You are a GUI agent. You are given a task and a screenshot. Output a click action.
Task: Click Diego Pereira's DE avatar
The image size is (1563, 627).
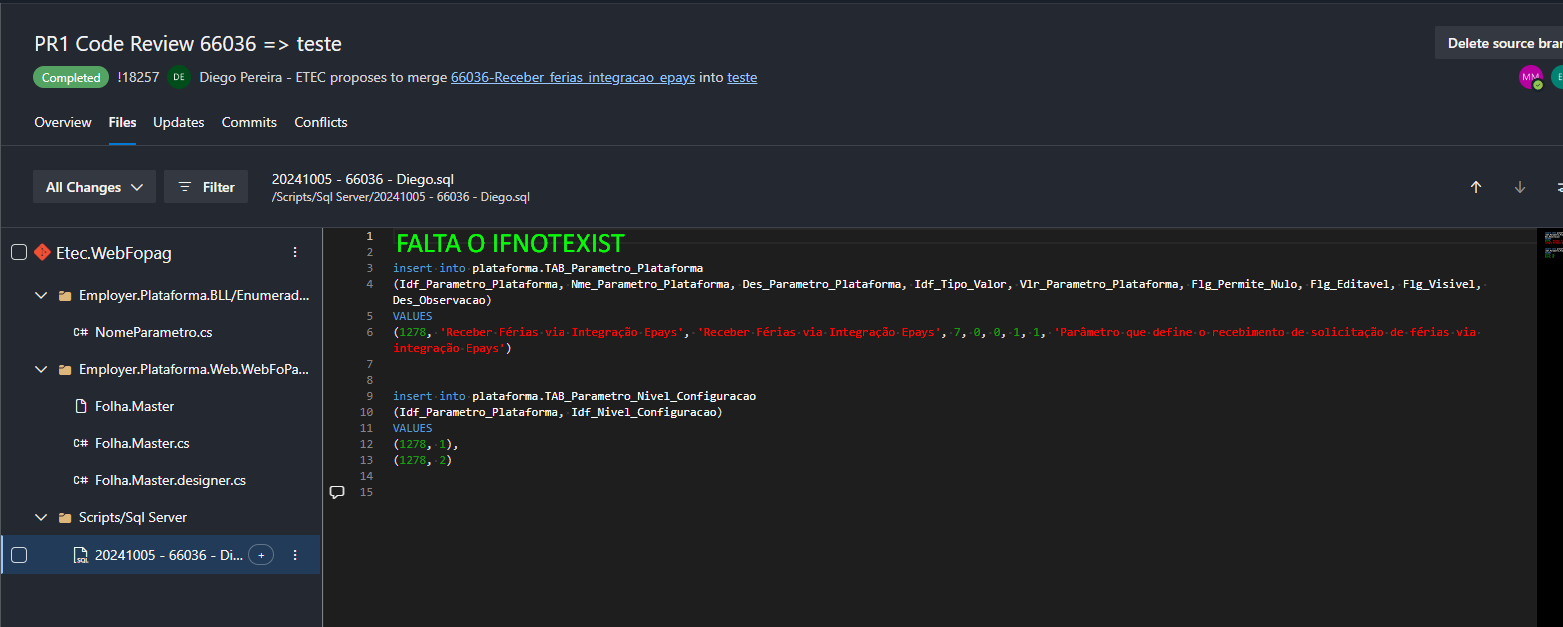tap(179, 77)
